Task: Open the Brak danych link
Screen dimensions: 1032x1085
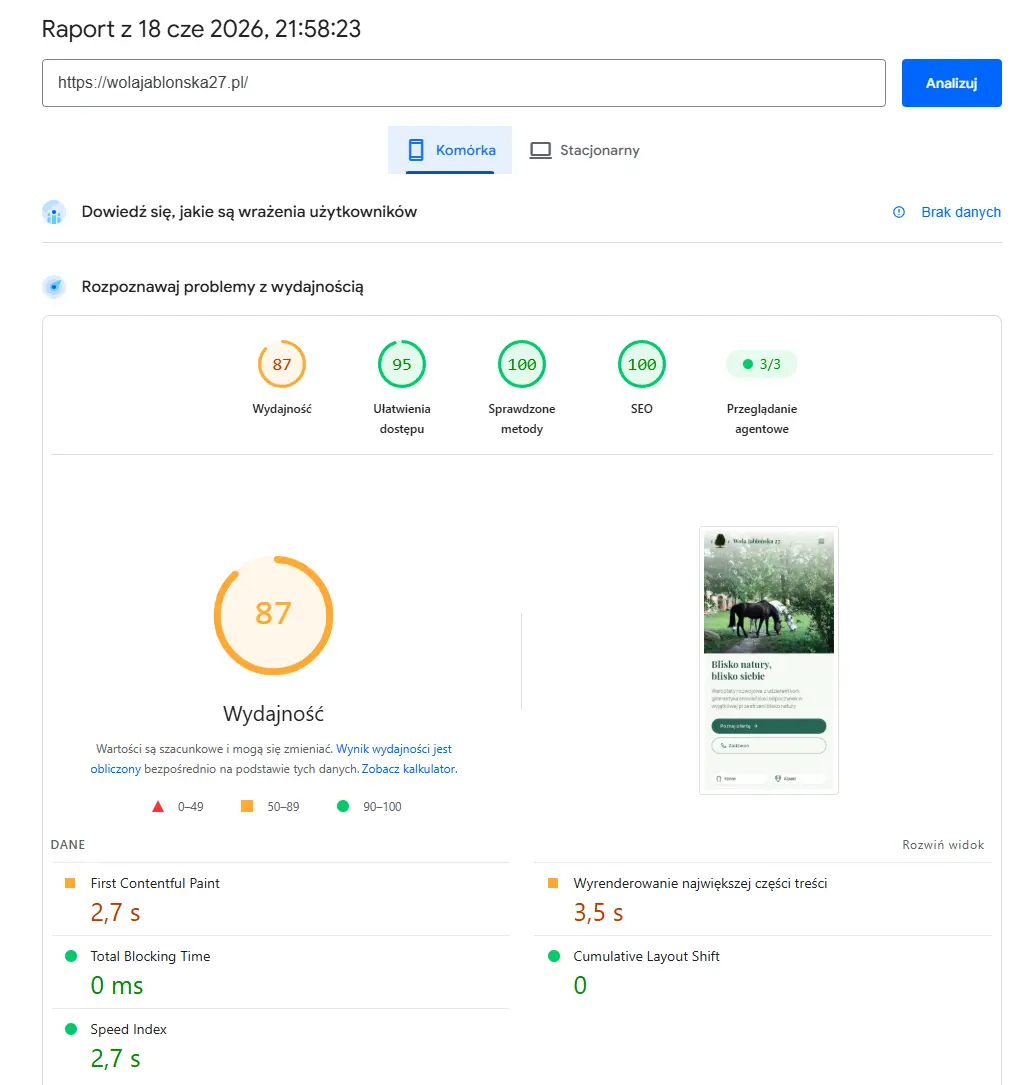Action: (x=961, y=212)
